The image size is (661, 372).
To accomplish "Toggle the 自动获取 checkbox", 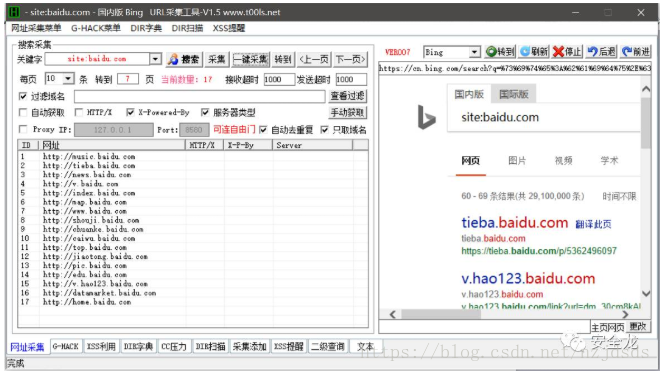I will coord(23,113).
